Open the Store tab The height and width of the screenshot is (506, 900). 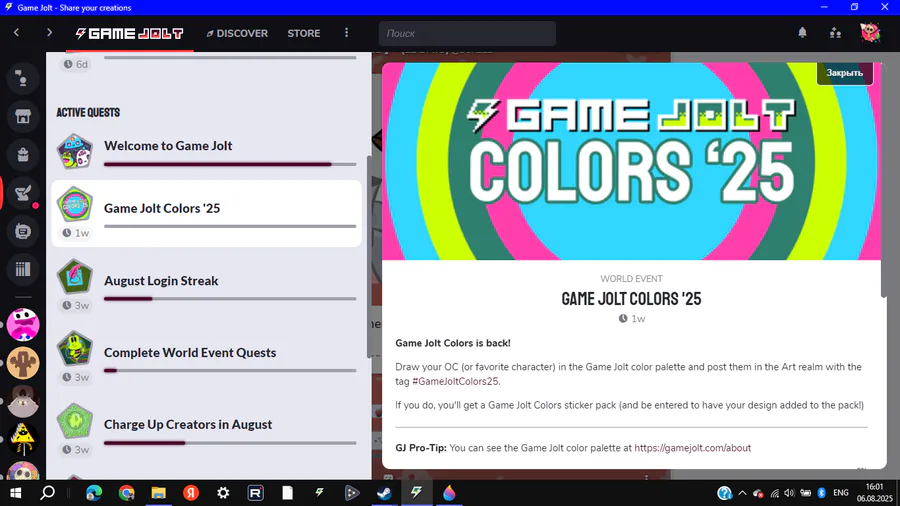(x=304, y=33)
